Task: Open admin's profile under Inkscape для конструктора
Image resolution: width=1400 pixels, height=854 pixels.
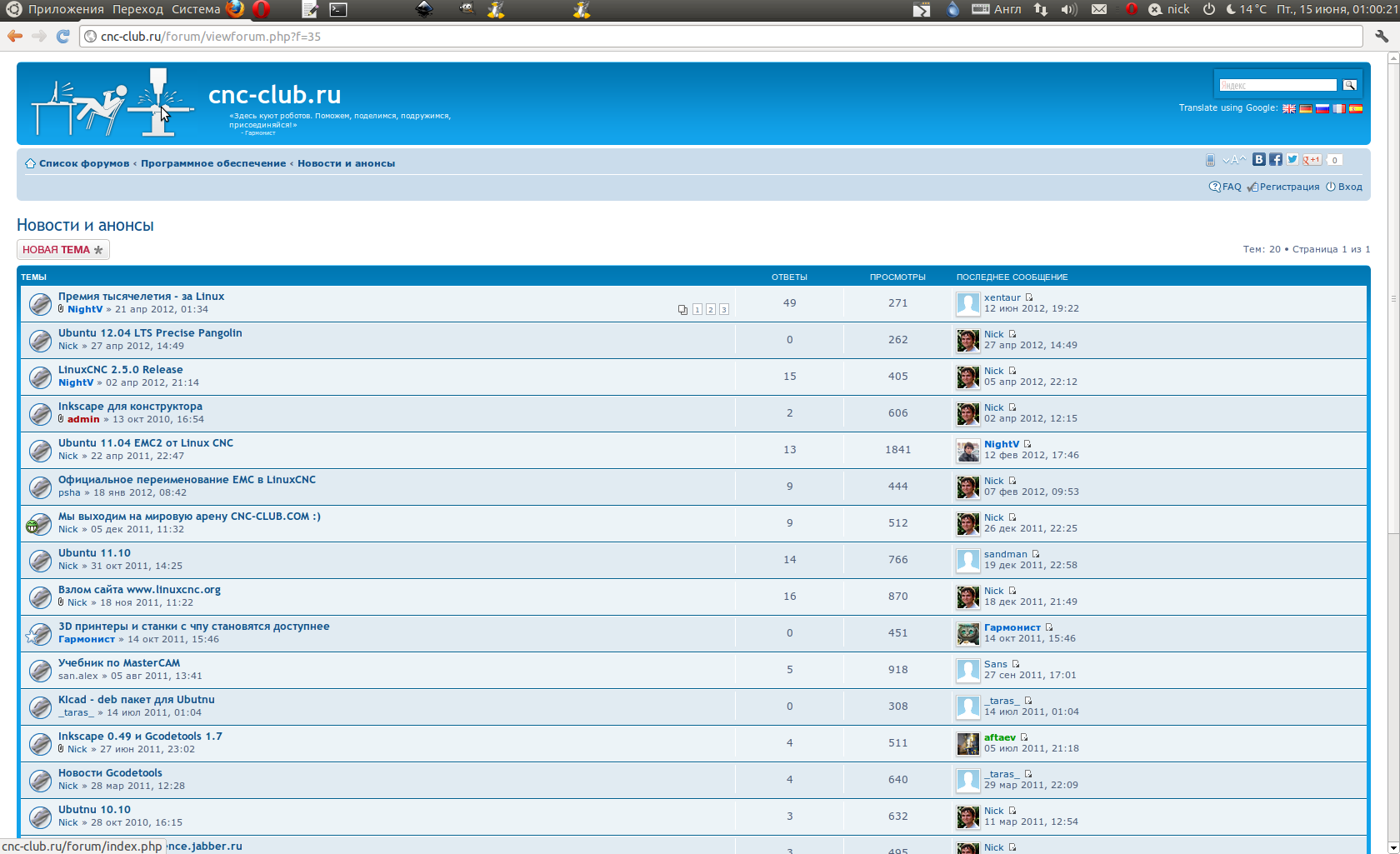Action: [83, 419]
